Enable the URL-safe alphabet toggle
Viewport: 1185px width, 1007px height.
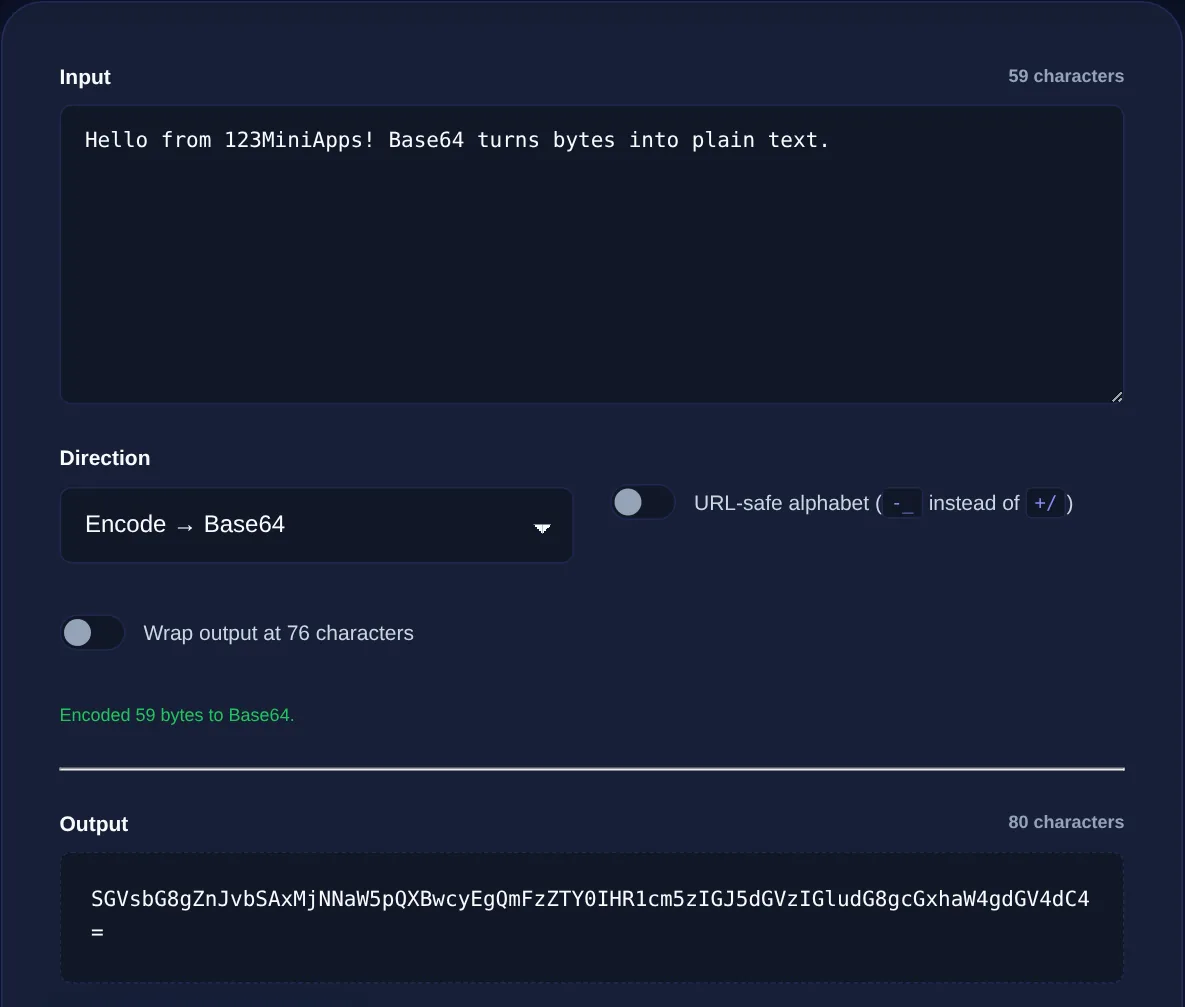[x=642, y=502]
